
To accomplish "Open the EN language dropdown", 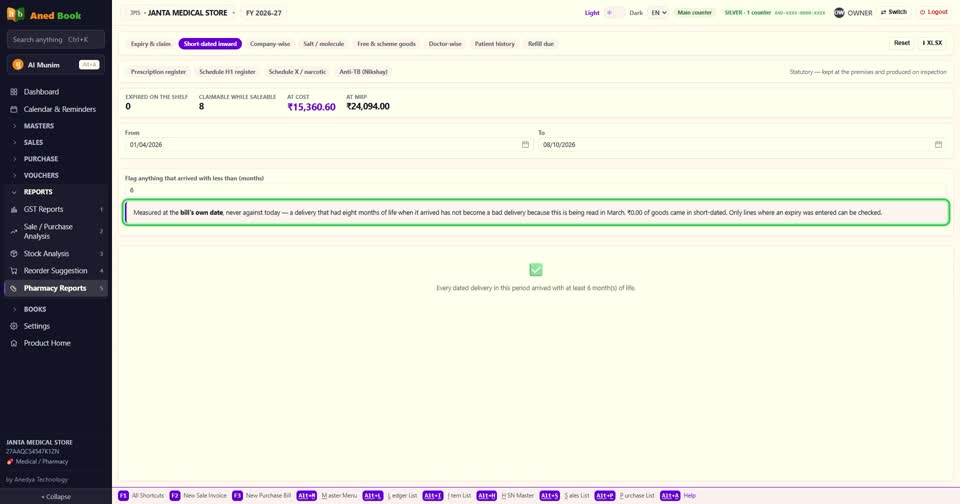I will pyautogui.click(x=659, y=12).
